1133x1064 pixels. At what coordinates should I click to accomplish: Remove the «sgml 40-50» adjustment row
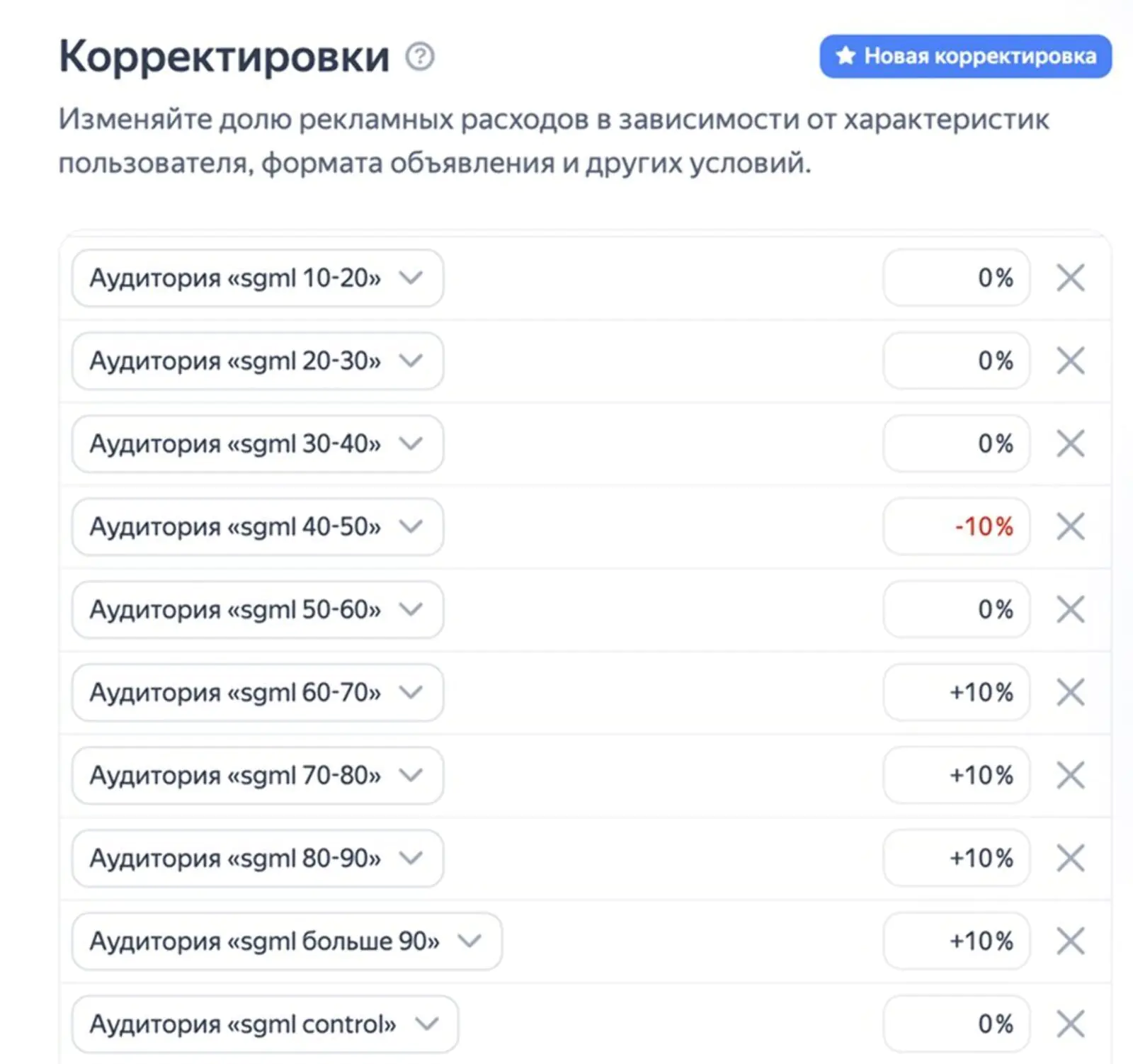tap(1071, 526)
